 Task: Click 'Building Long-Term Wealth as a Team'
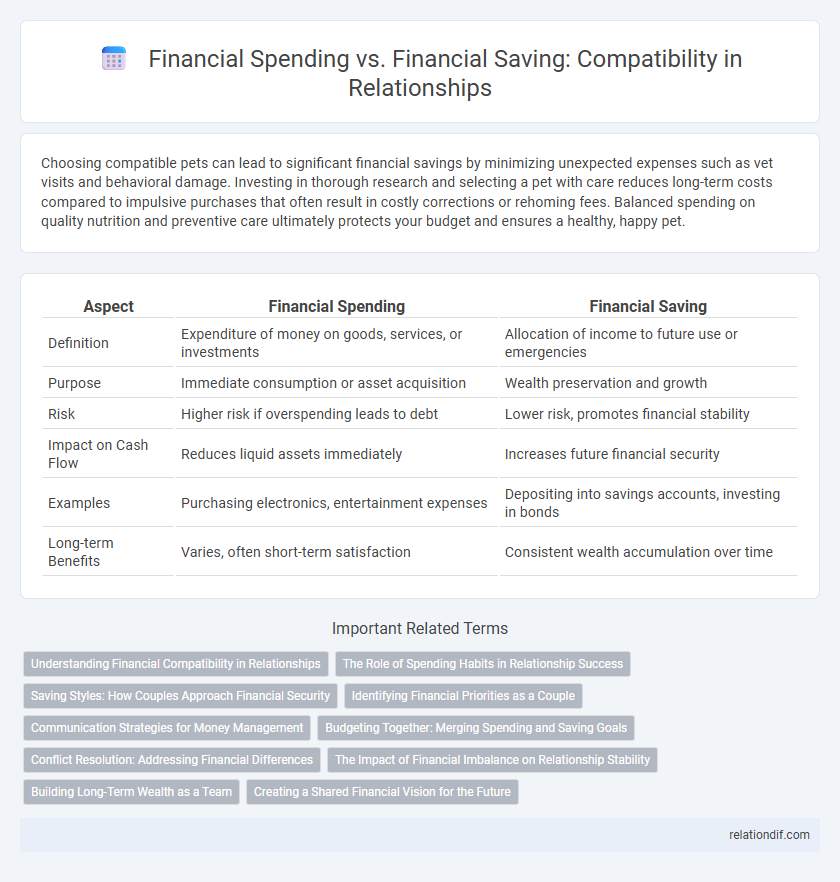131,791
